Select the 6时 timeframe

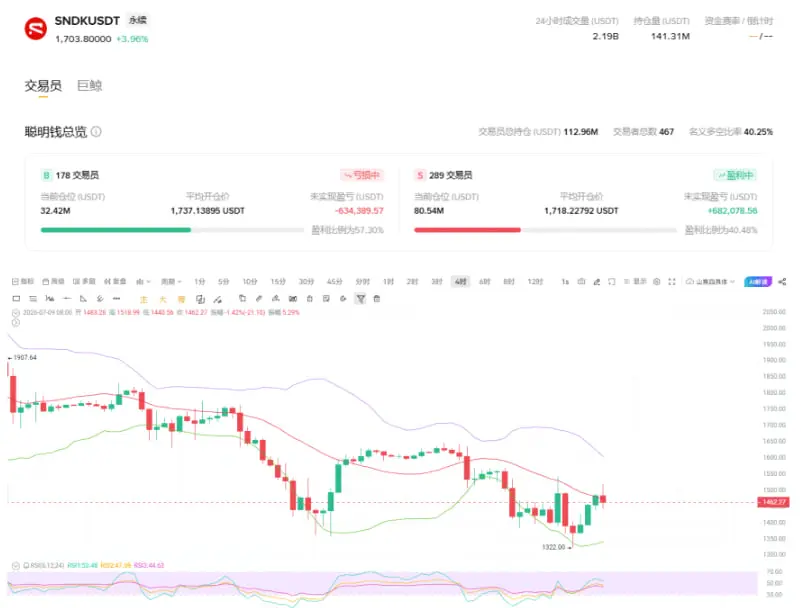point(485,282)
